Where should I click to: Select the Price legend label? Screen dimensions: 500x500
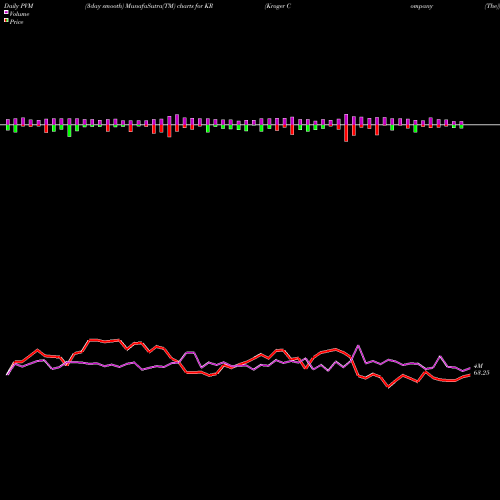[16, 22]
